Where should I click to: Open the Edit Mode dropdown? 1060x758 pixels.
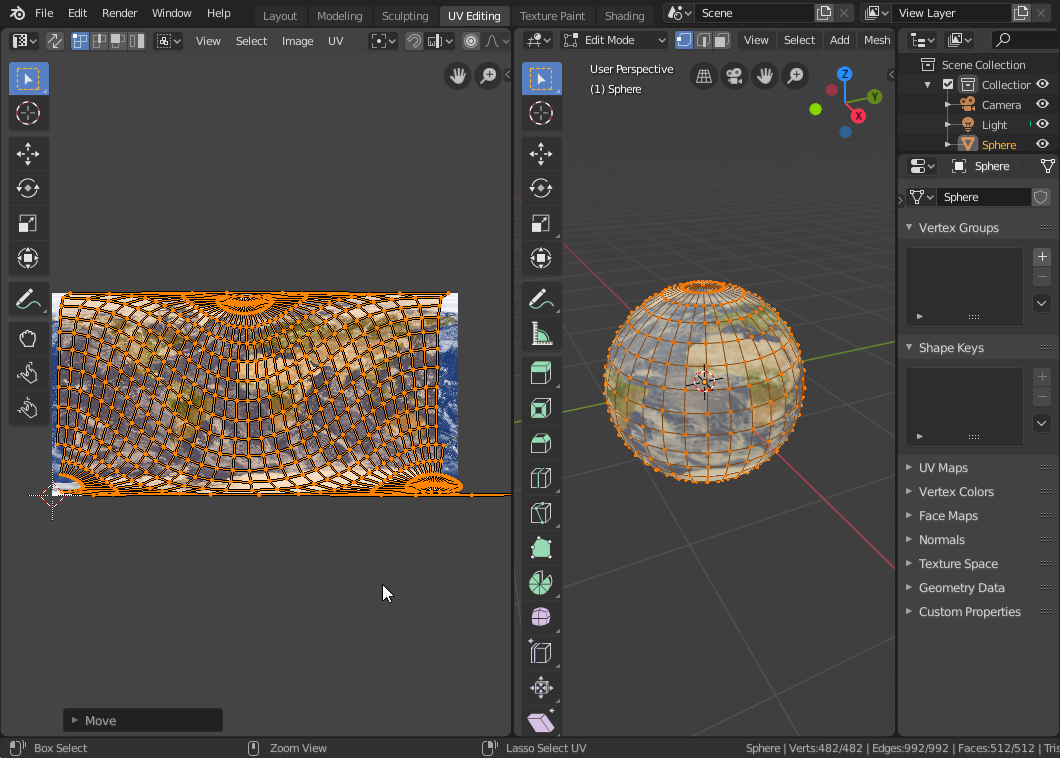[615, 41]
